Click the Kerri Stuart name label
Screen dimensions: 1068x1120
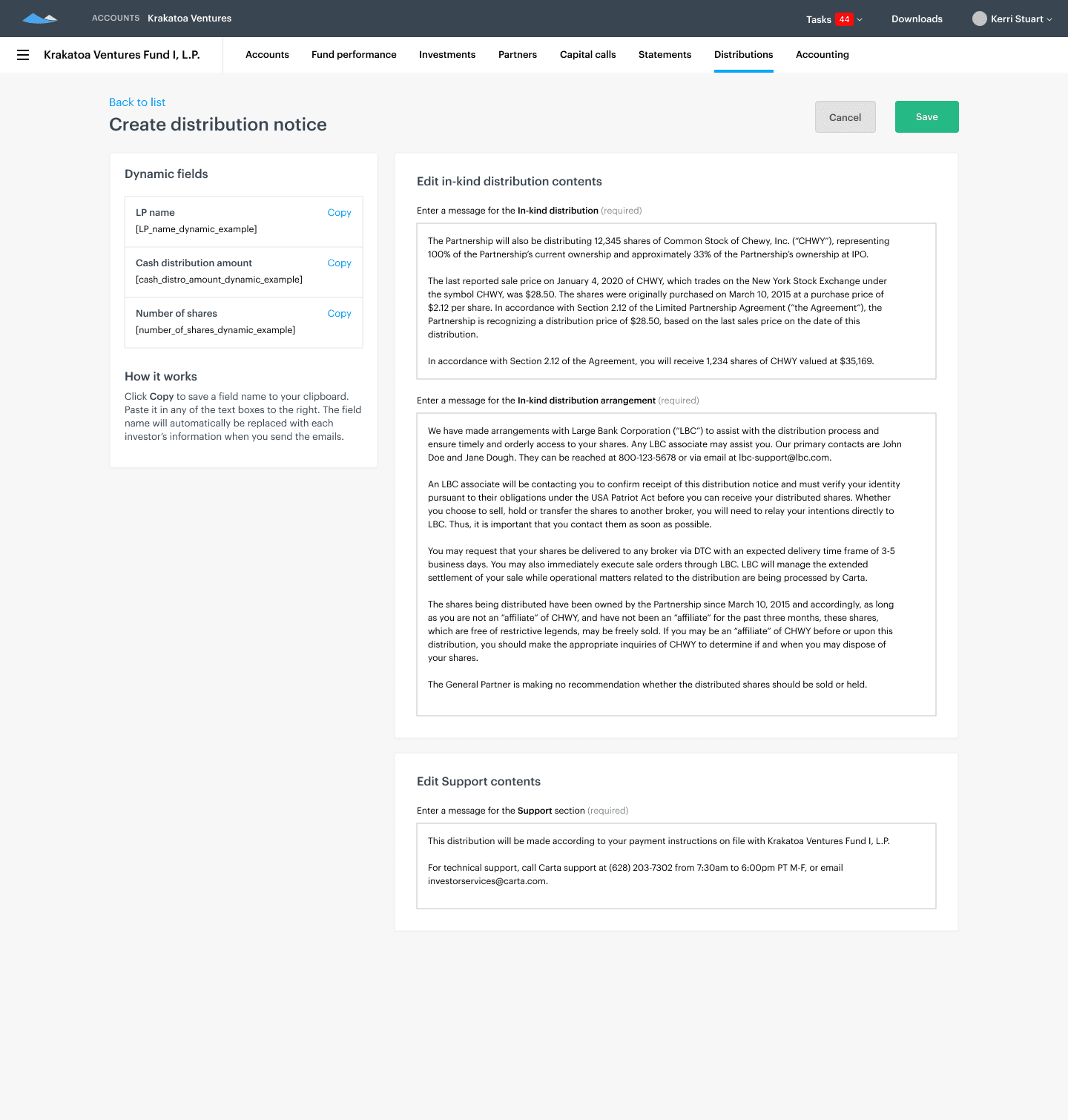[x=1017, y=19]
